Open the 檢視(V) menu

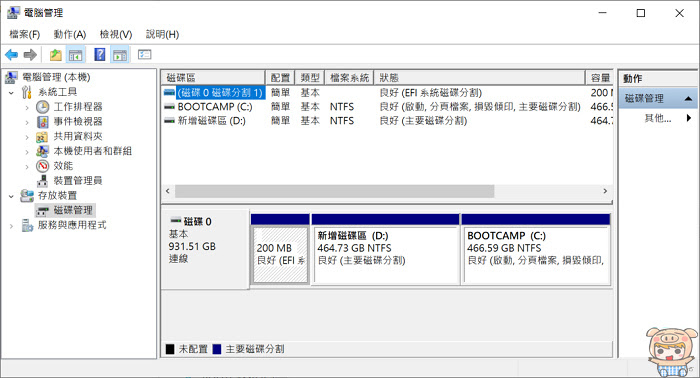pos(116,34)
